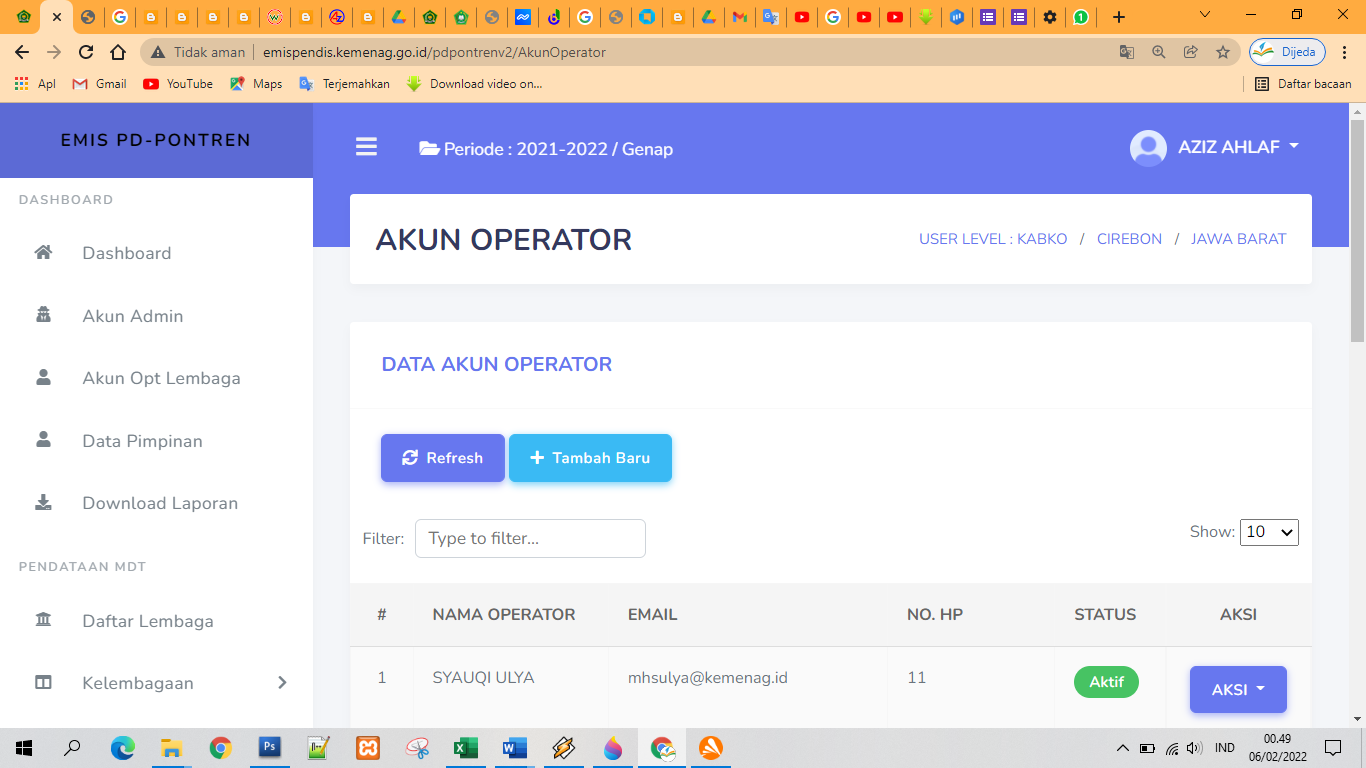The height and width of the screenshot is (768, 1366).
Task: Click the browser Home icon
Action: [118, 52]
